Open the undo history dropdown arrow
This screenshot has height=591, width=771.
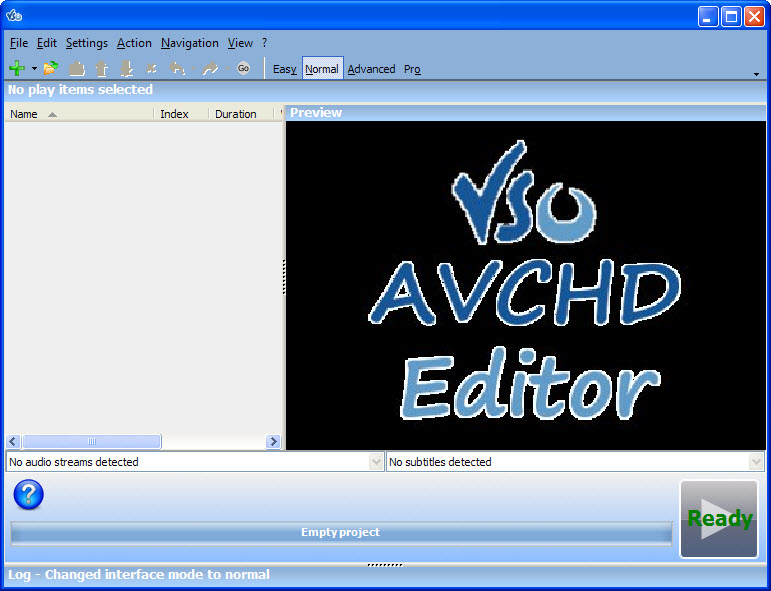coord(193,68)
